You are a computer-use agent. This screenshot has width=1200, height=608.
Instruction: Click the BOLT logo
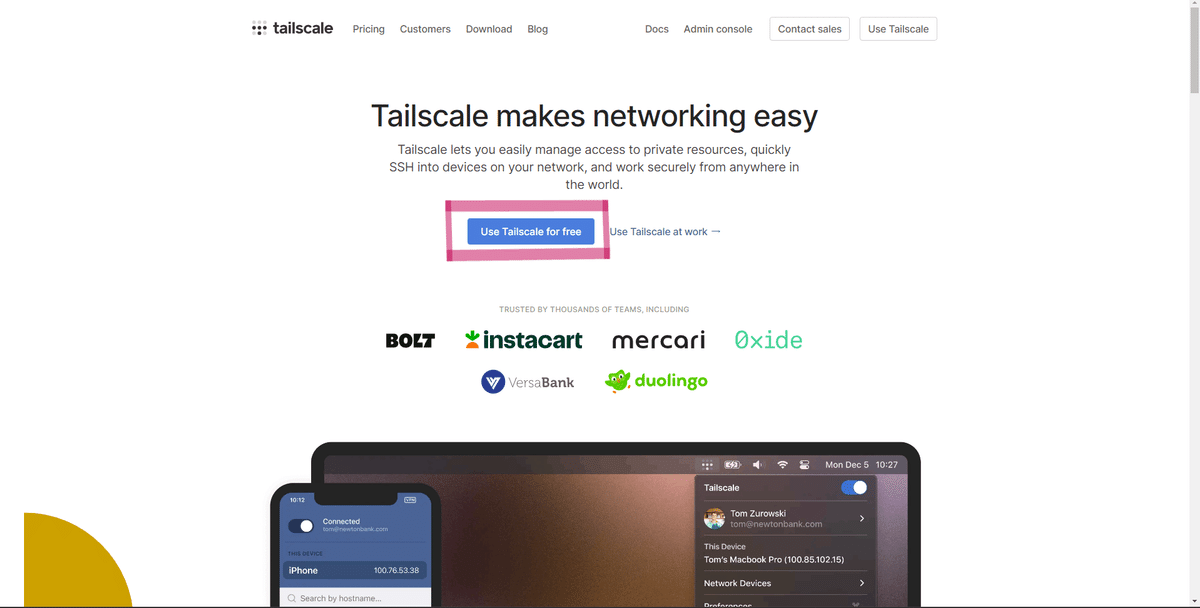410,340
